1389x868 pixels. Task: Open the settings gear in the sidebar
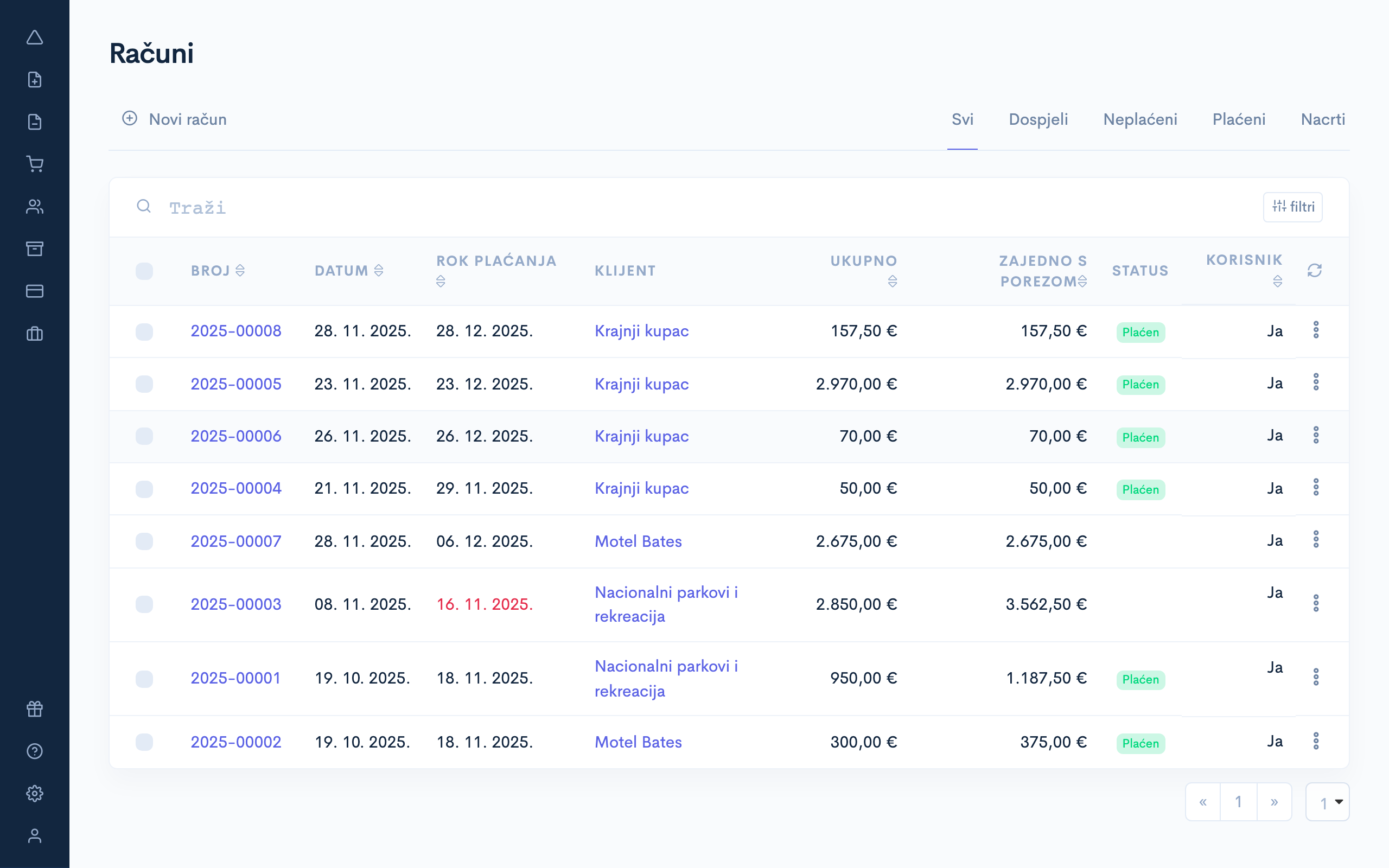(35, 793)
